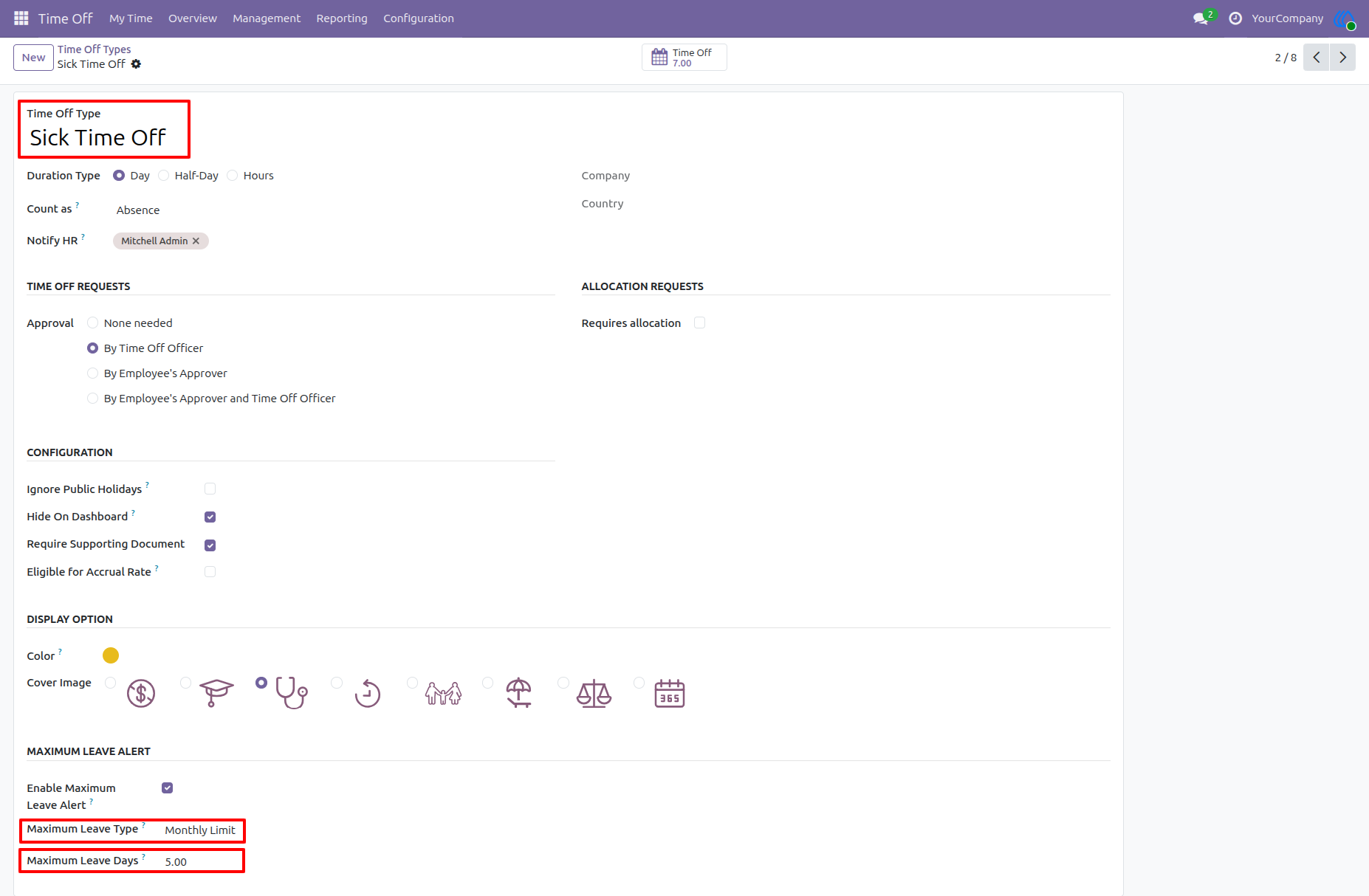This screenshot has height=896, width=1369.
Task: Choose By Employee's Approver approval option
Action: point(92,373)
